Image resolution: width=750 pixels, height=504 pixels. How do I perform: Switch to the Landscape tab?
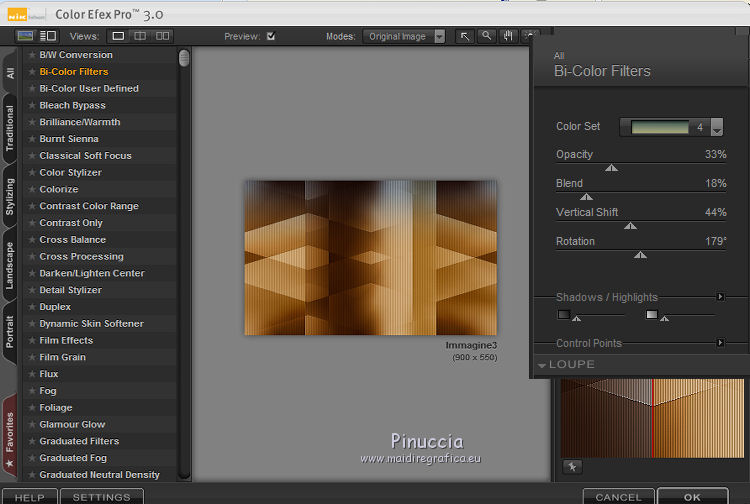point(10,265)
